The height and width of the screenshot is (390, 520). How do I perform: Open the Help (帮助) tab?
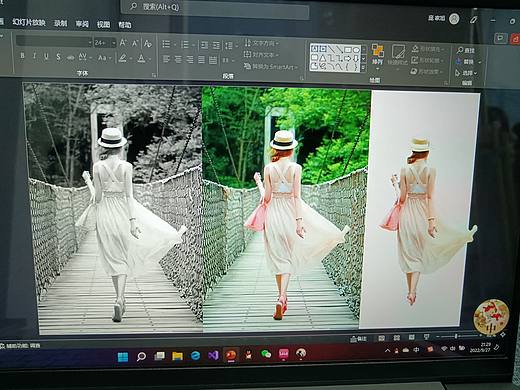coord(125,25)
